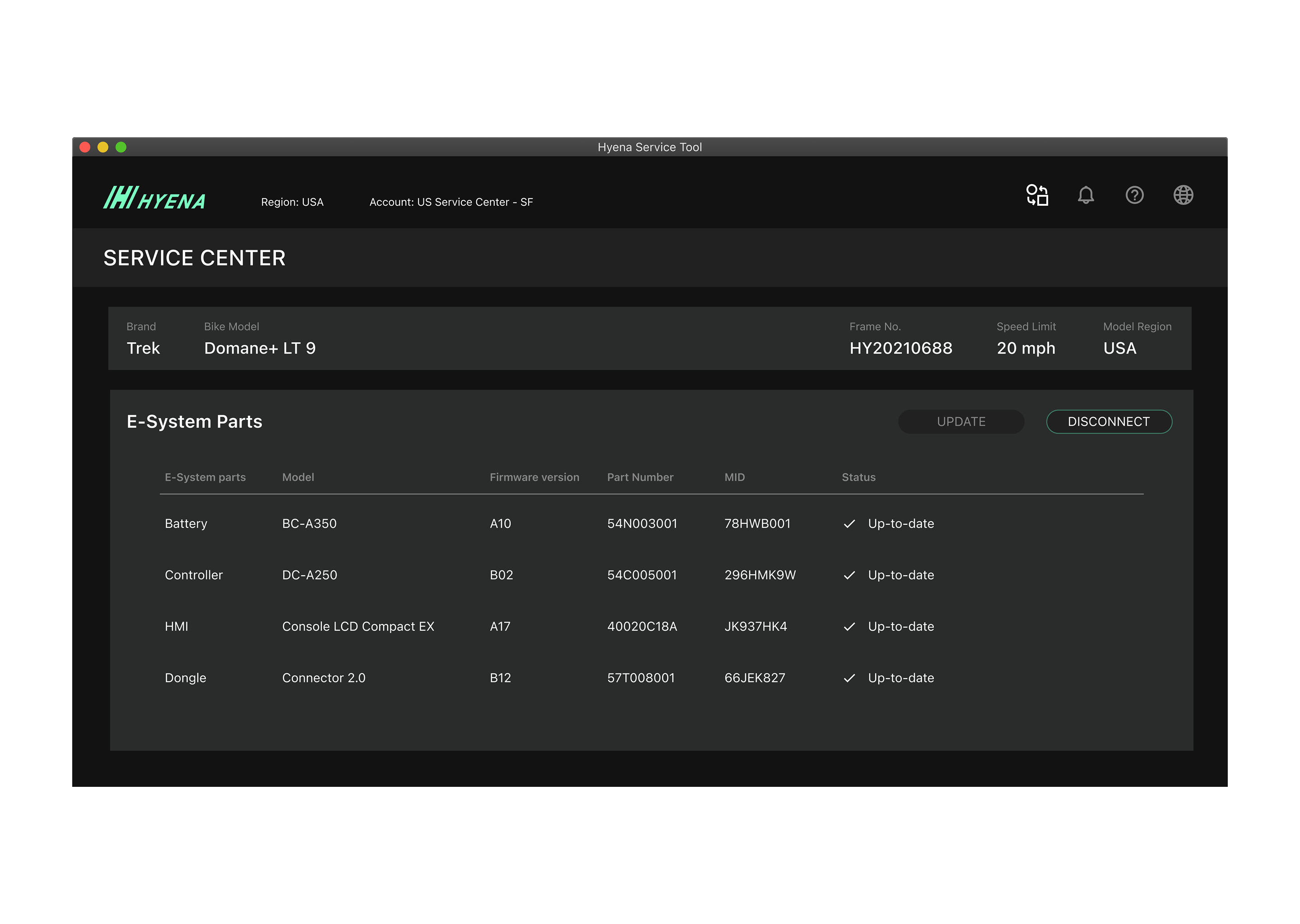The height and width of the screenshot is (924, 1300).
Task: Click the Speed Limit label
Action: point(1026,327)
